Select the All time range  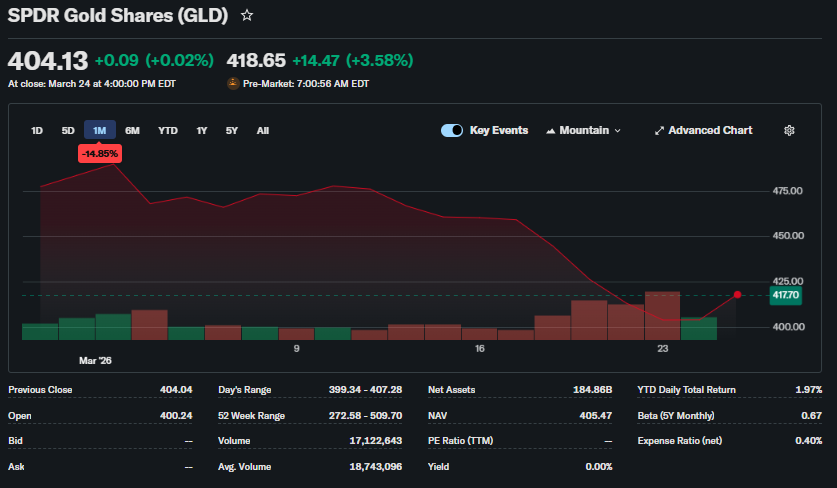click(x=262, y=131)
